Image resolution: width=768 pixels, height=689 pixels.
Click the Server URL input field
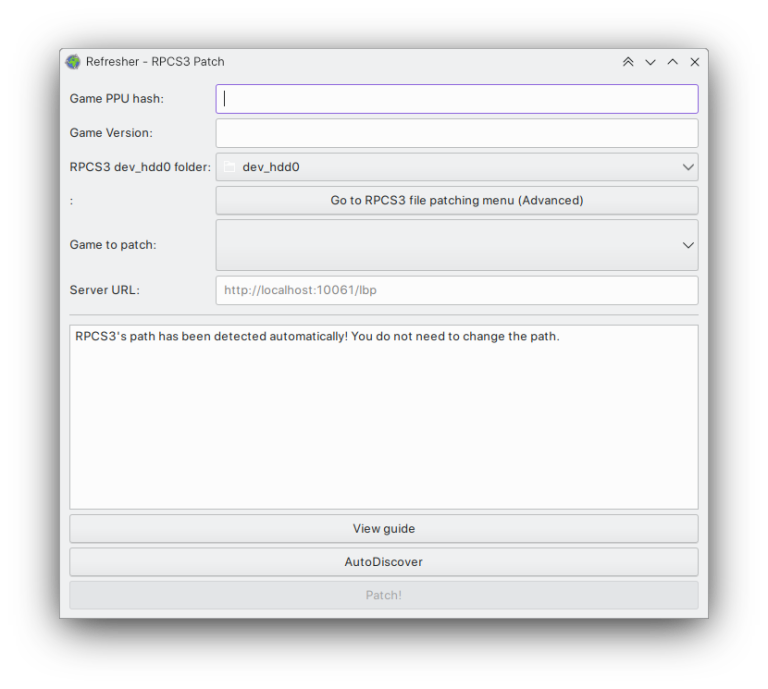click(x=457, y=290)
